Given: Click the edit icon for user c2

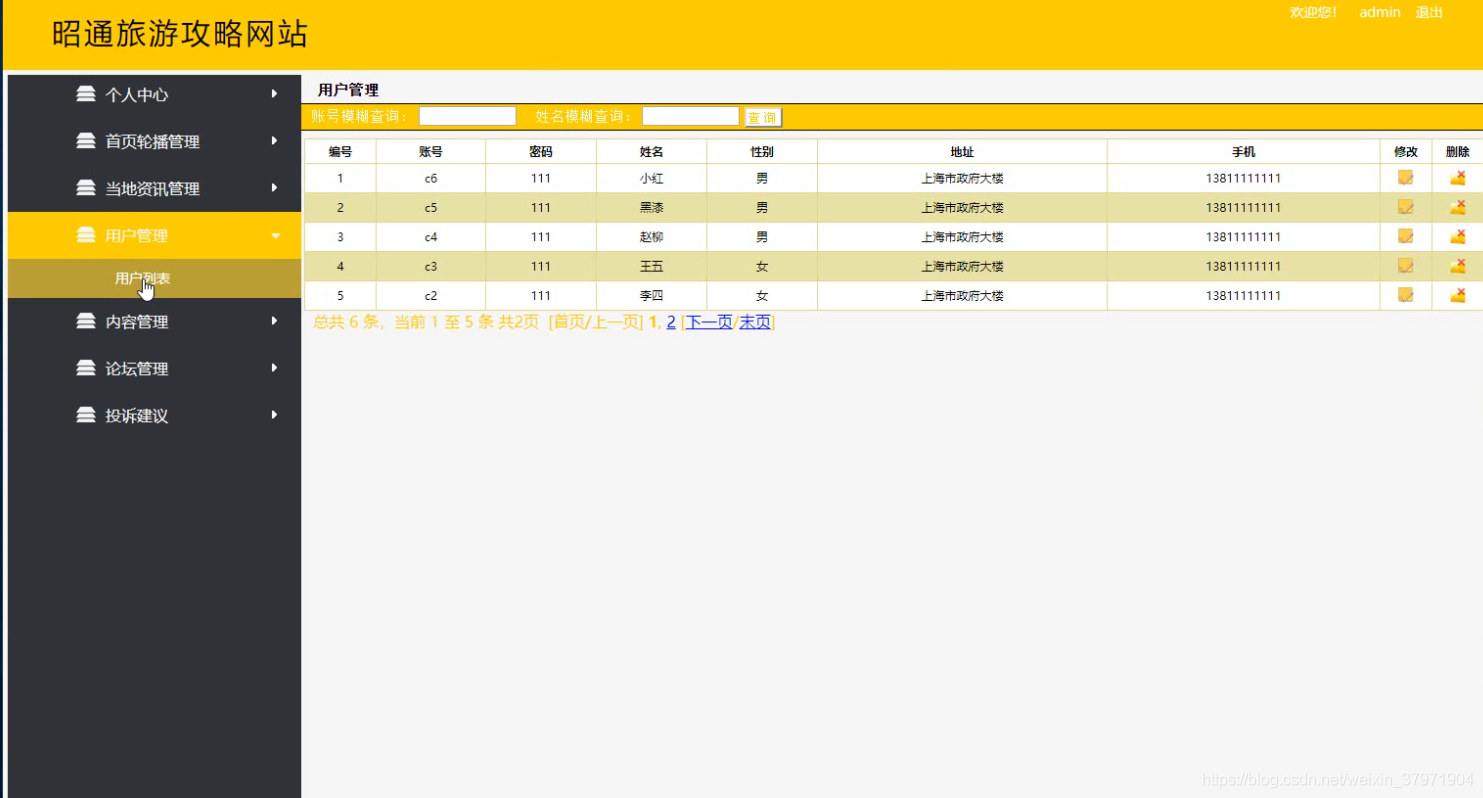Looking at the screenshot, I should (1405, 295).
